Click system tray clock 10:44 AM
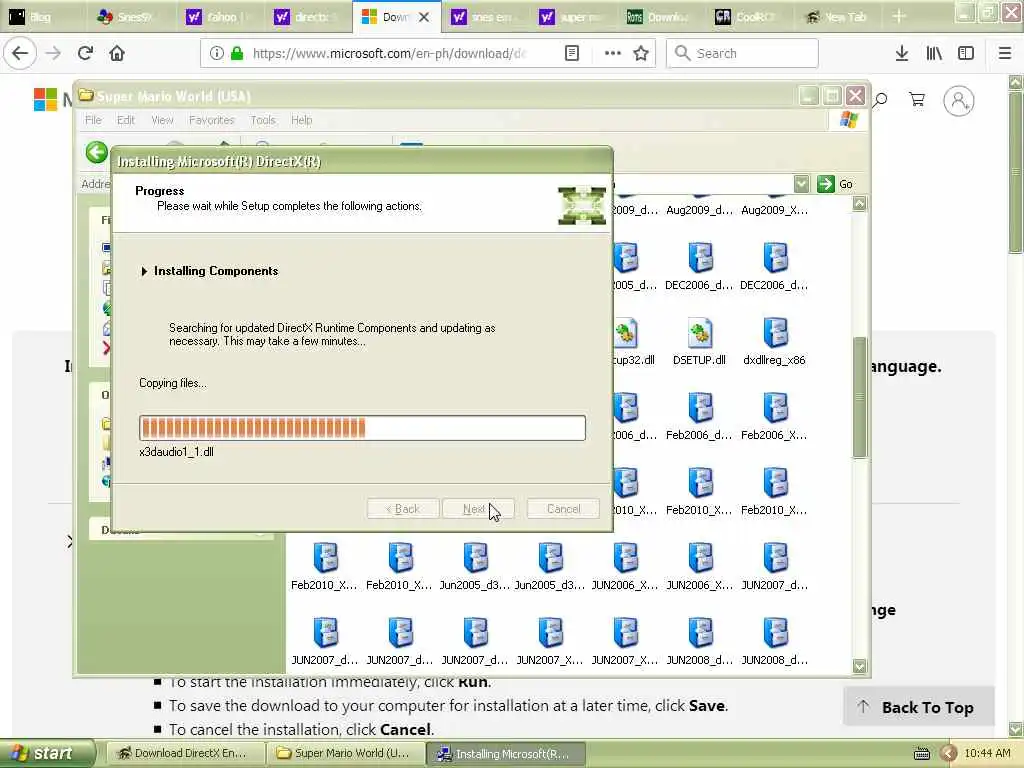The height and width of the screenshot is (768, 1024). pyautogui.click(x=987, y=753)
